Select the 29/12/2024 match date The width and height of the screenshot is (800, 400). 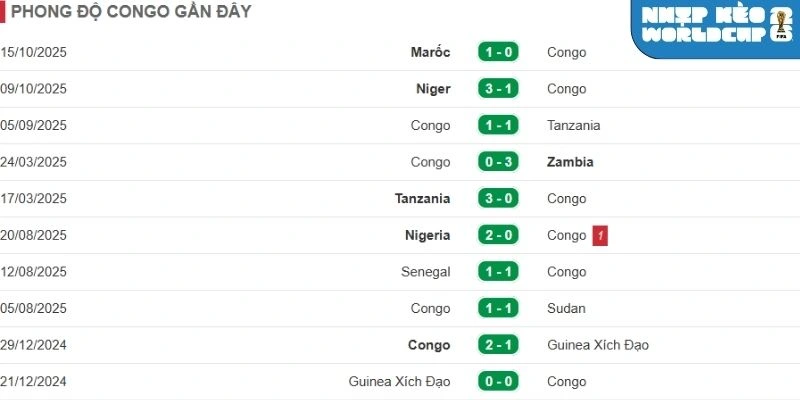[x=33, y=346]
